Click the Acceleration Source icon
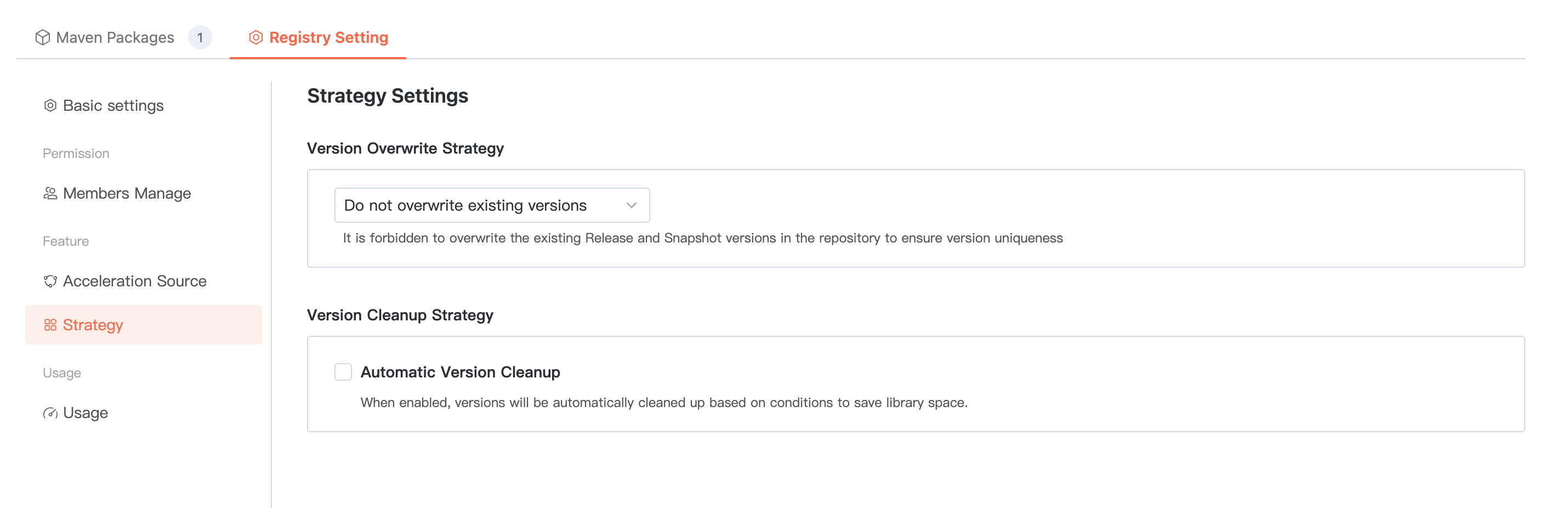The height and width of the screenshot is (508, 1568). click(50, 281)
